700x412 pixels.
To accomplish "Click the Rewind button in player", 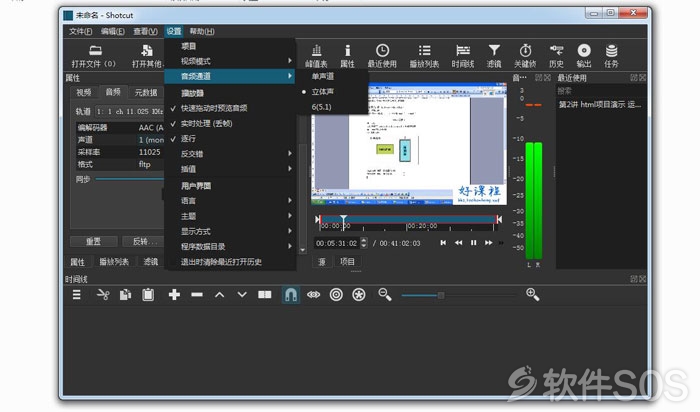I will (x=458, y=242).
